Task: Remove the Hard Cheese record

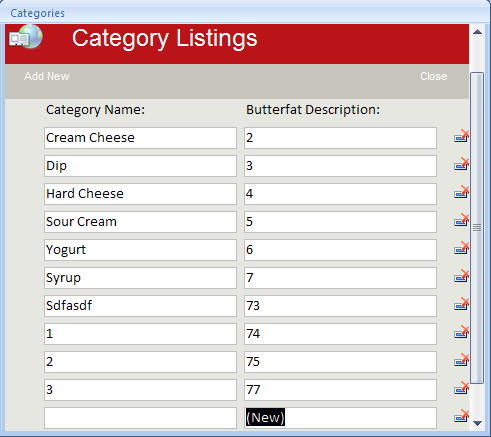Action: coord(462,192)
